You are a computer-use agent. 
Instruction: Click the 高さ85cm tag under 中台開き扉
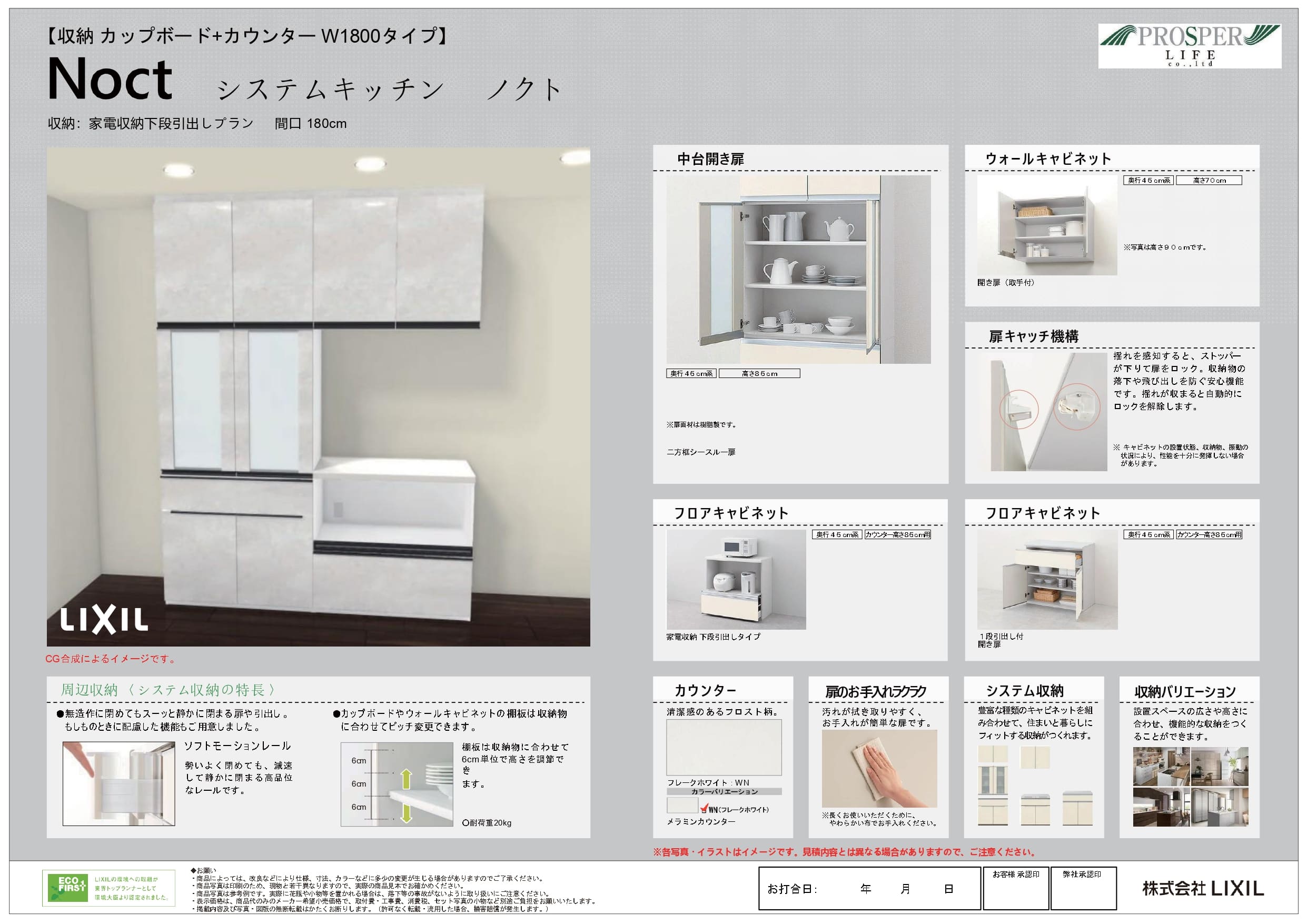pyautogui.click(x=759, y=373)
